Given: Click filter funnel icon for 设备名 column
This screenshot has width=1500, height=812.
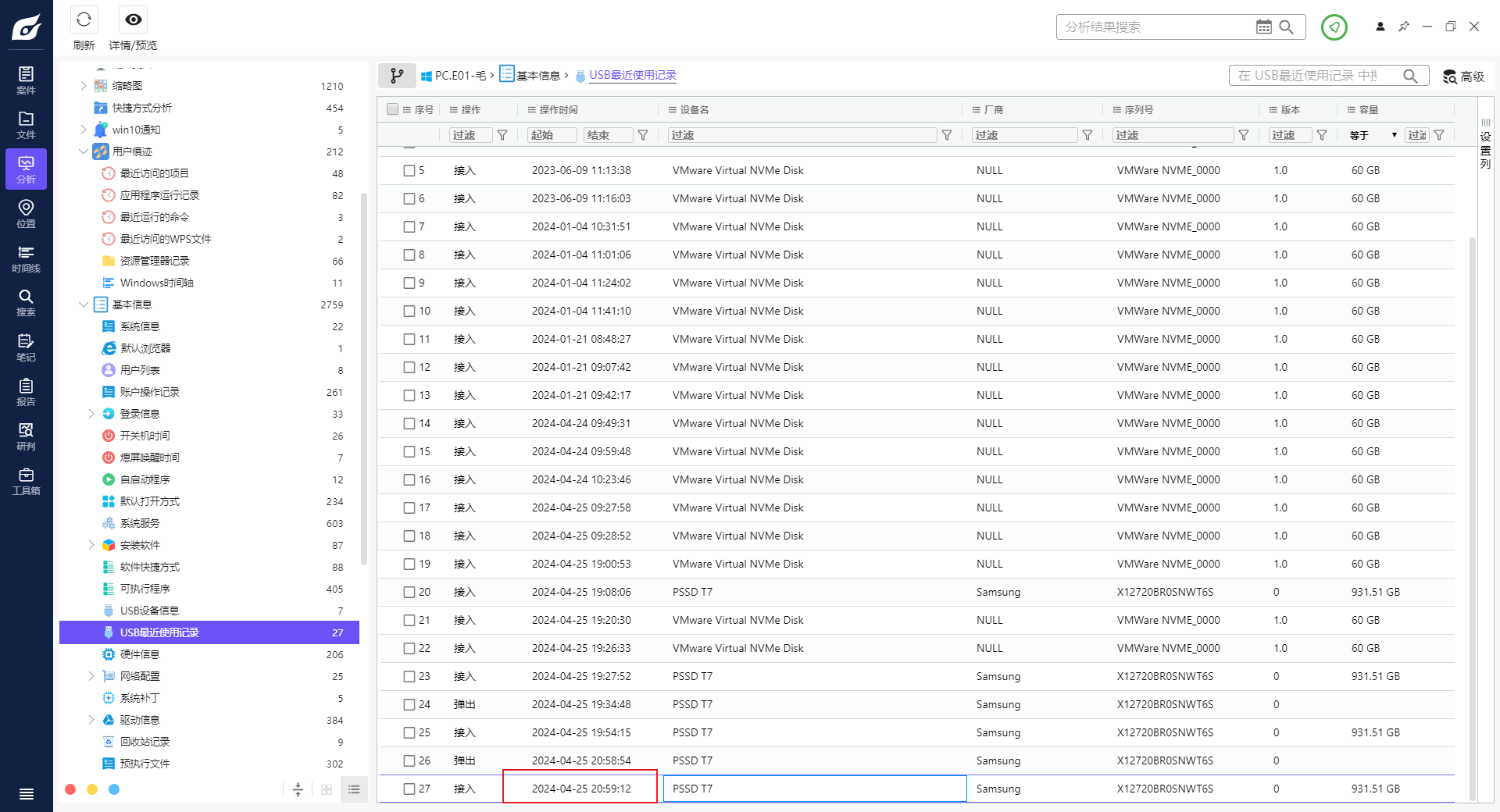Looking at the screenshot, I should [947, 135].
